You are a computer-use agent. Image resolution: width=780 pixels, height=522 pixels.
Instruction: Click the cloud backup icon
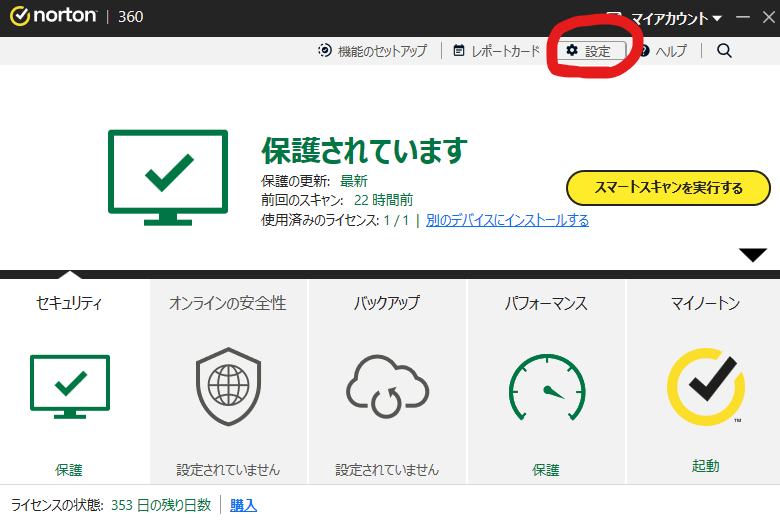click(x=388, y=387)
